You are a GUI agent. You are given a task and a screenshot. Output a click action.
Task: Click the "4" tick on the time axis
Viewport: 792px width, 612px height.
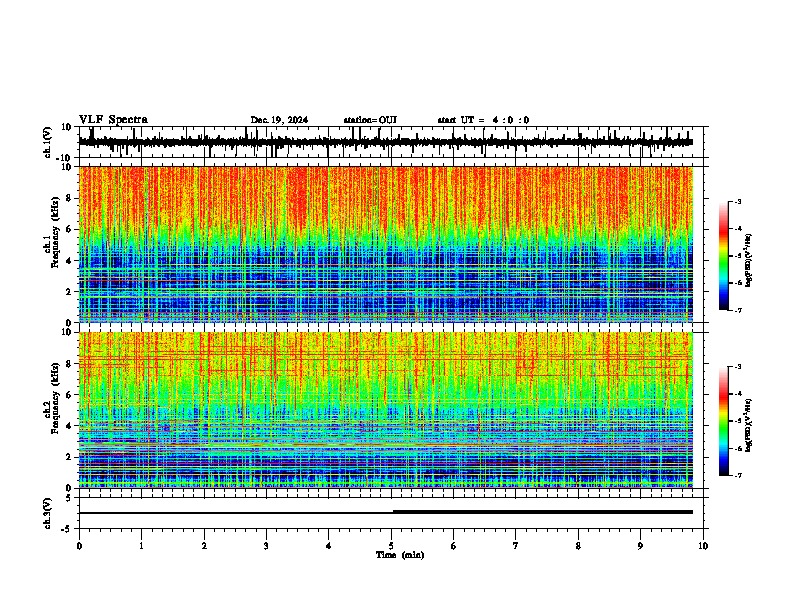328,545
